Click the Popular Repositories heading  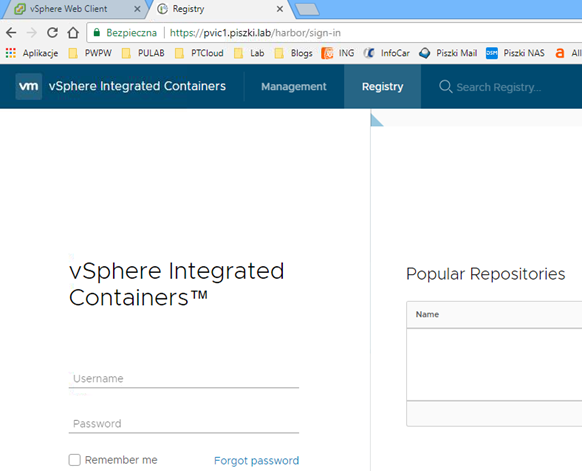click(485, 274)
